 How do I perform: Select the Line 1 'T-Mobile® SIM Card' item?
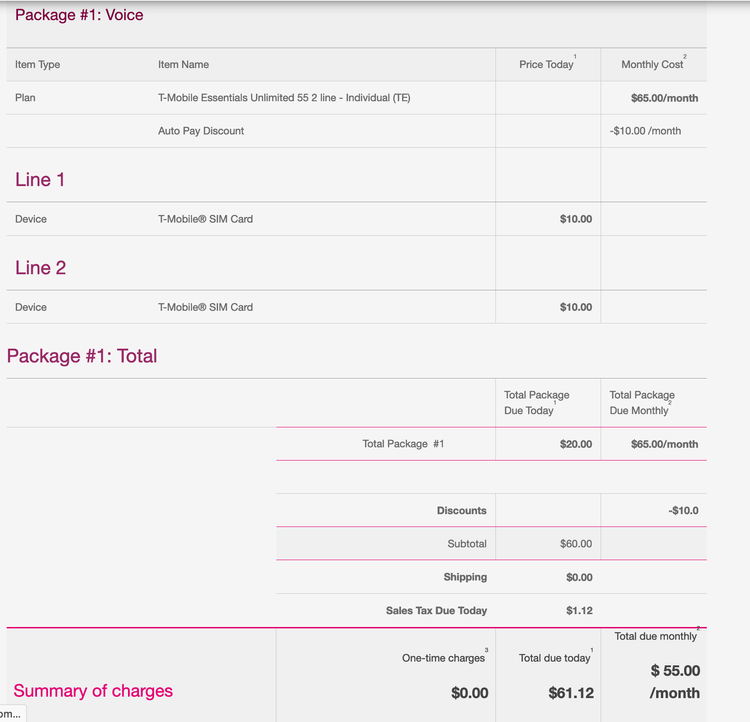click(205, 219)
